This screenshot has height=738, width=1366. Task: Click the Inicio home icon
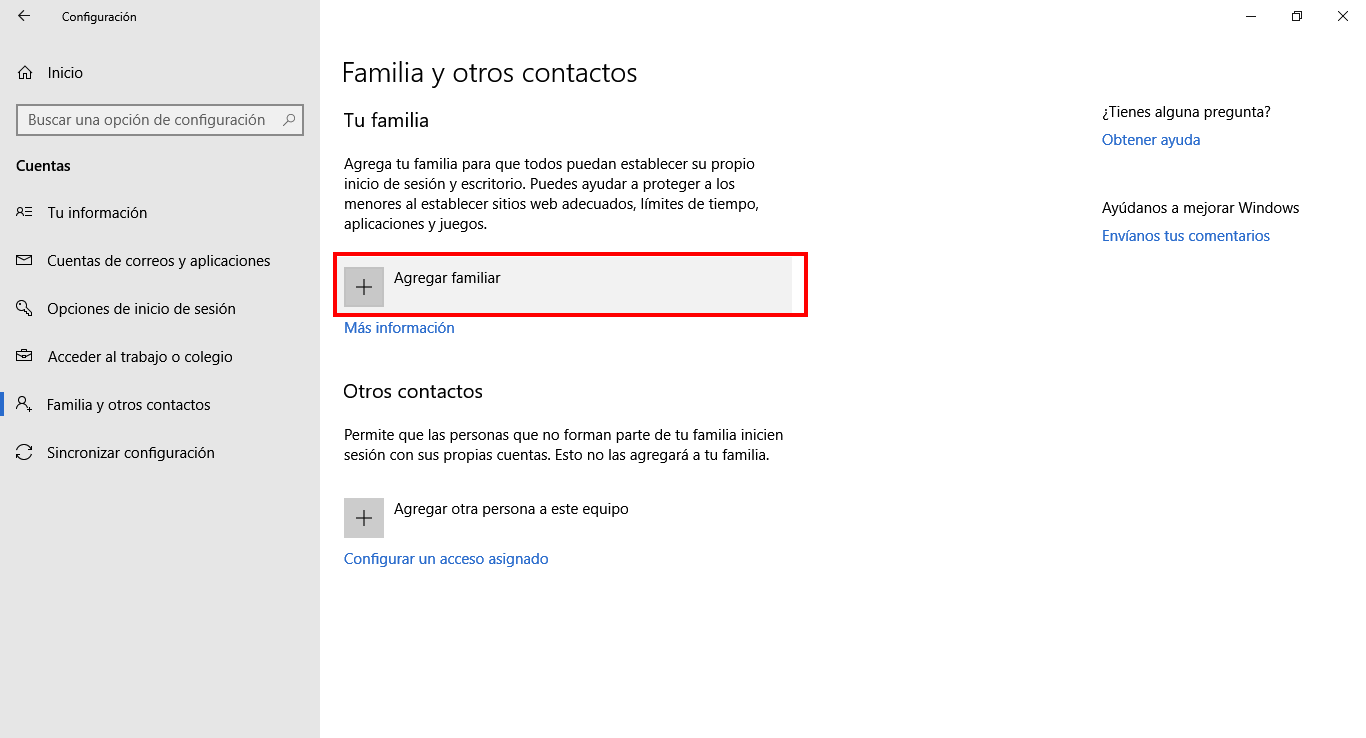coord(25,73)
